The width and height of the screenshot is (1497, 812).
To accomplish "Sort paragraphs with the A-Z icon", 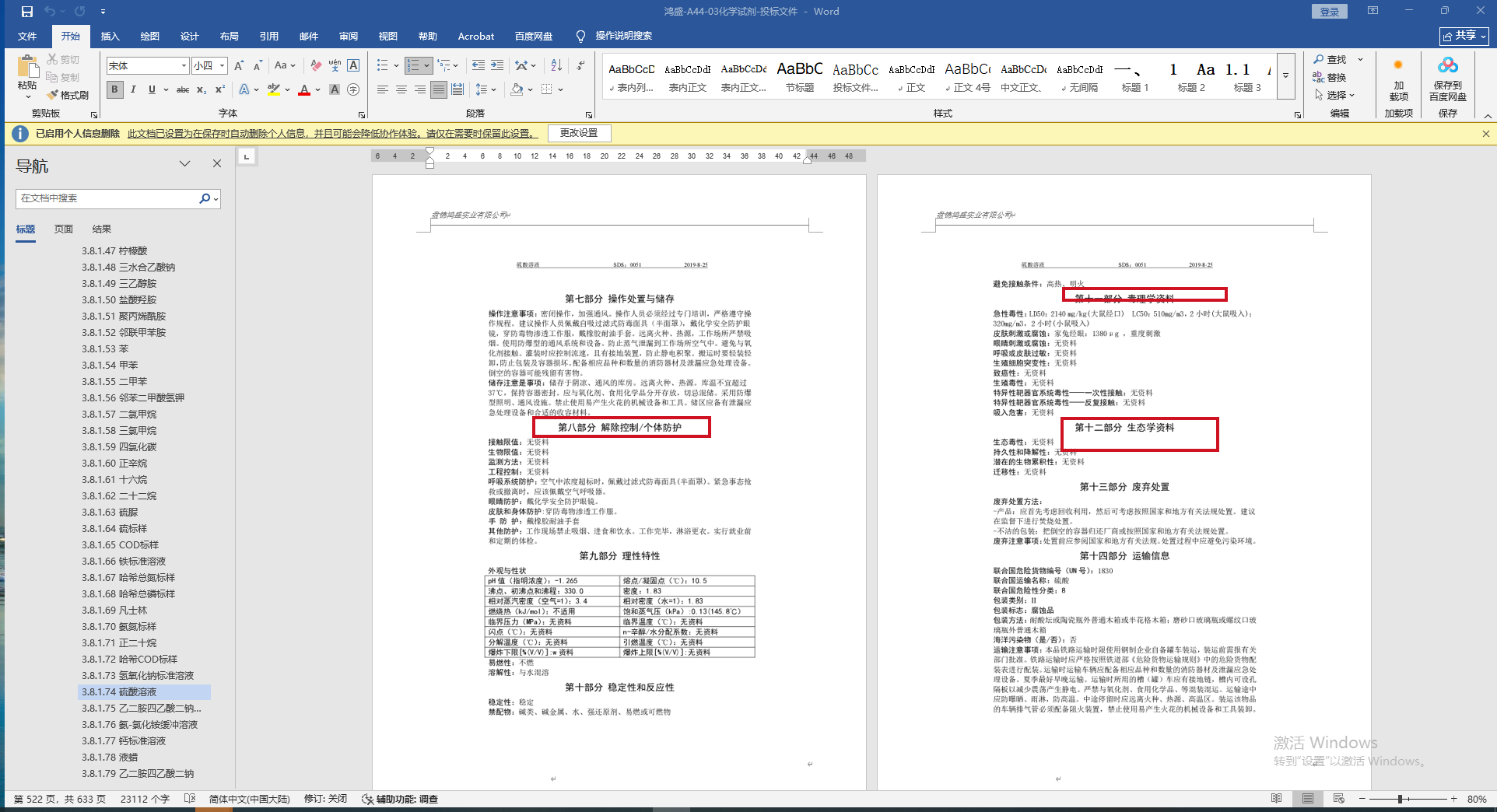I will [x=556, y=66].
